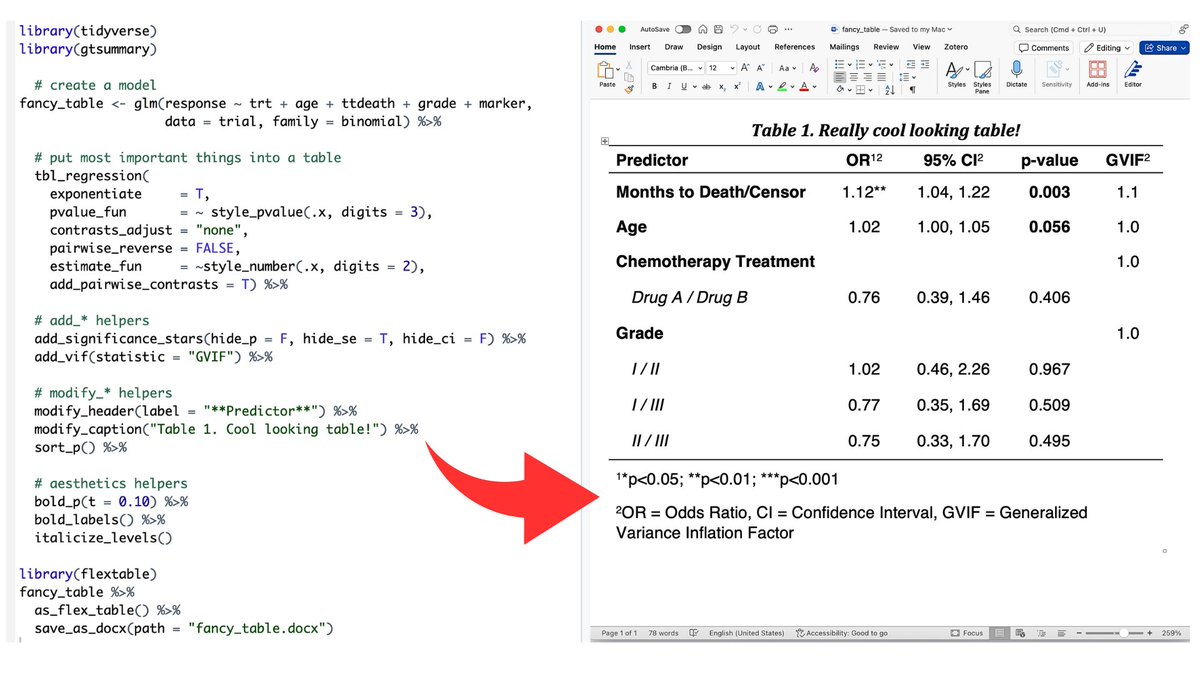
Task: Switch to the Insert ribbon tab
Action: [x=640, y=46]
